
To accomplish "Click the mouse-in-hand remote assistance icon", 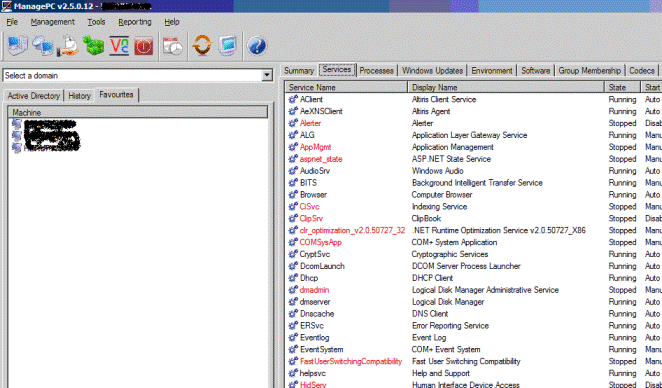I will coord(68,46).
